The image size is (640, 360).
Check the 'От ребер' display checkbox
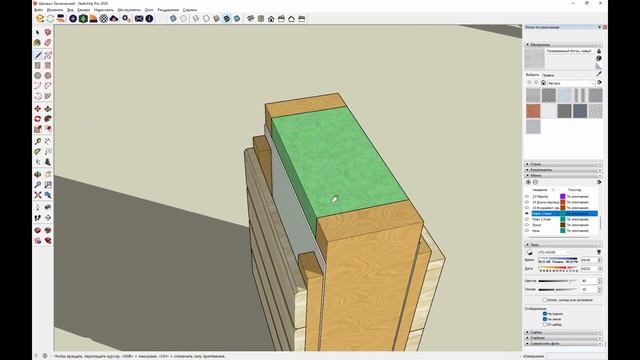544,324
